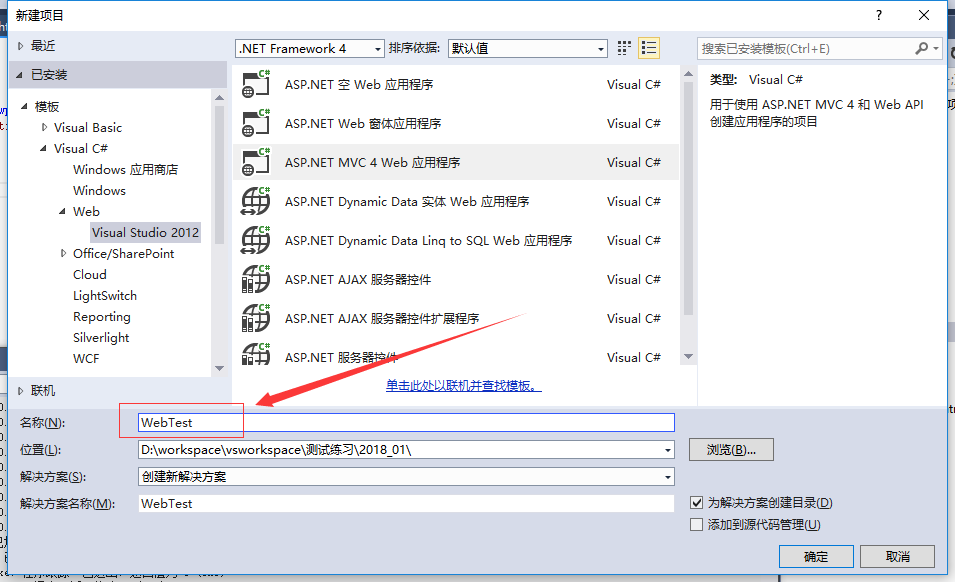Click the ASP.NET MVC 4 Web 应用程序 icon
Image resolution: width=955 pixels, height=582 pixels.
point(256,162)
